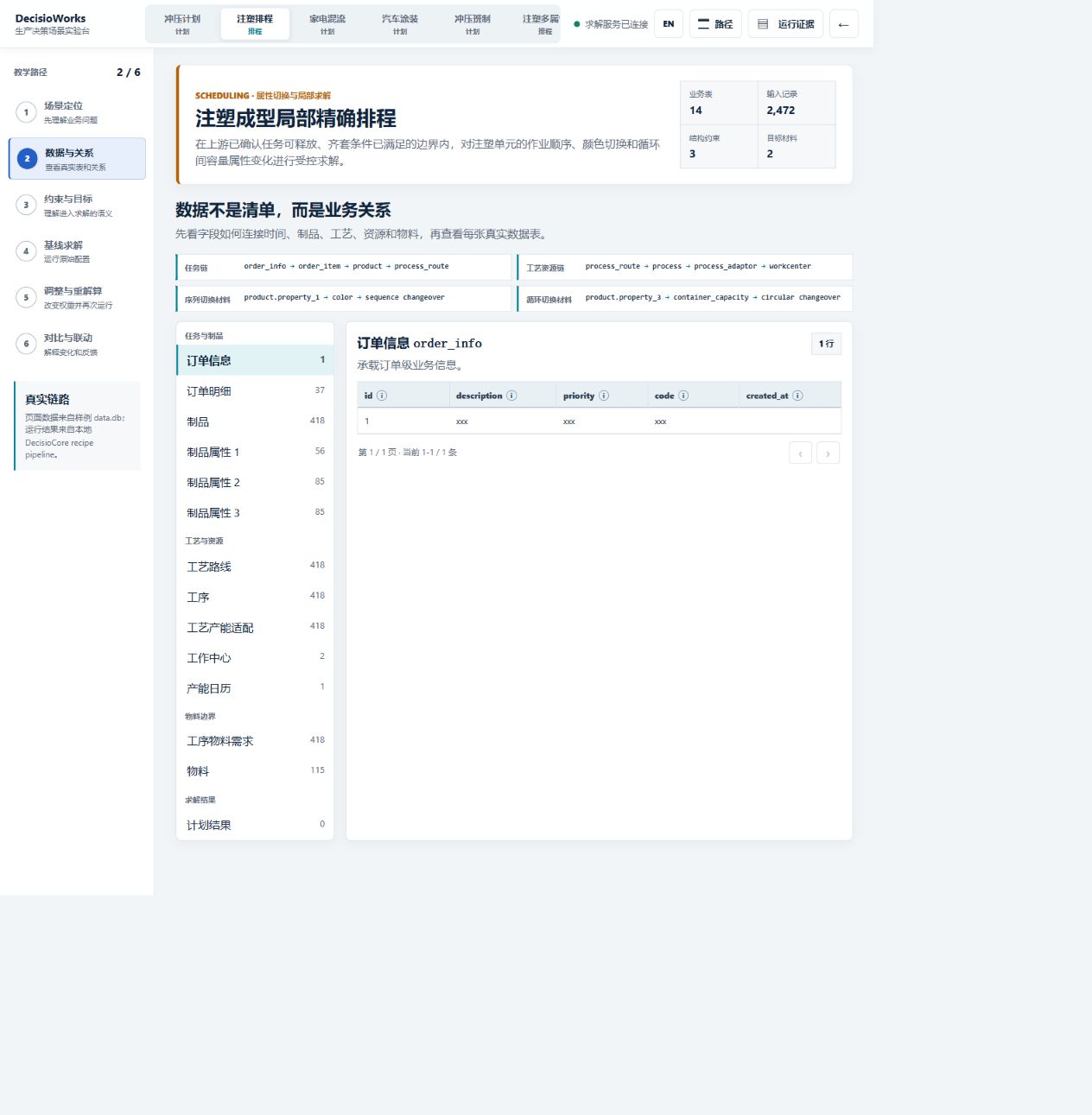The width and height of the screenshot is (1092, 1115).
Task: Switch language with the EN button
Action: coord(669,24)
